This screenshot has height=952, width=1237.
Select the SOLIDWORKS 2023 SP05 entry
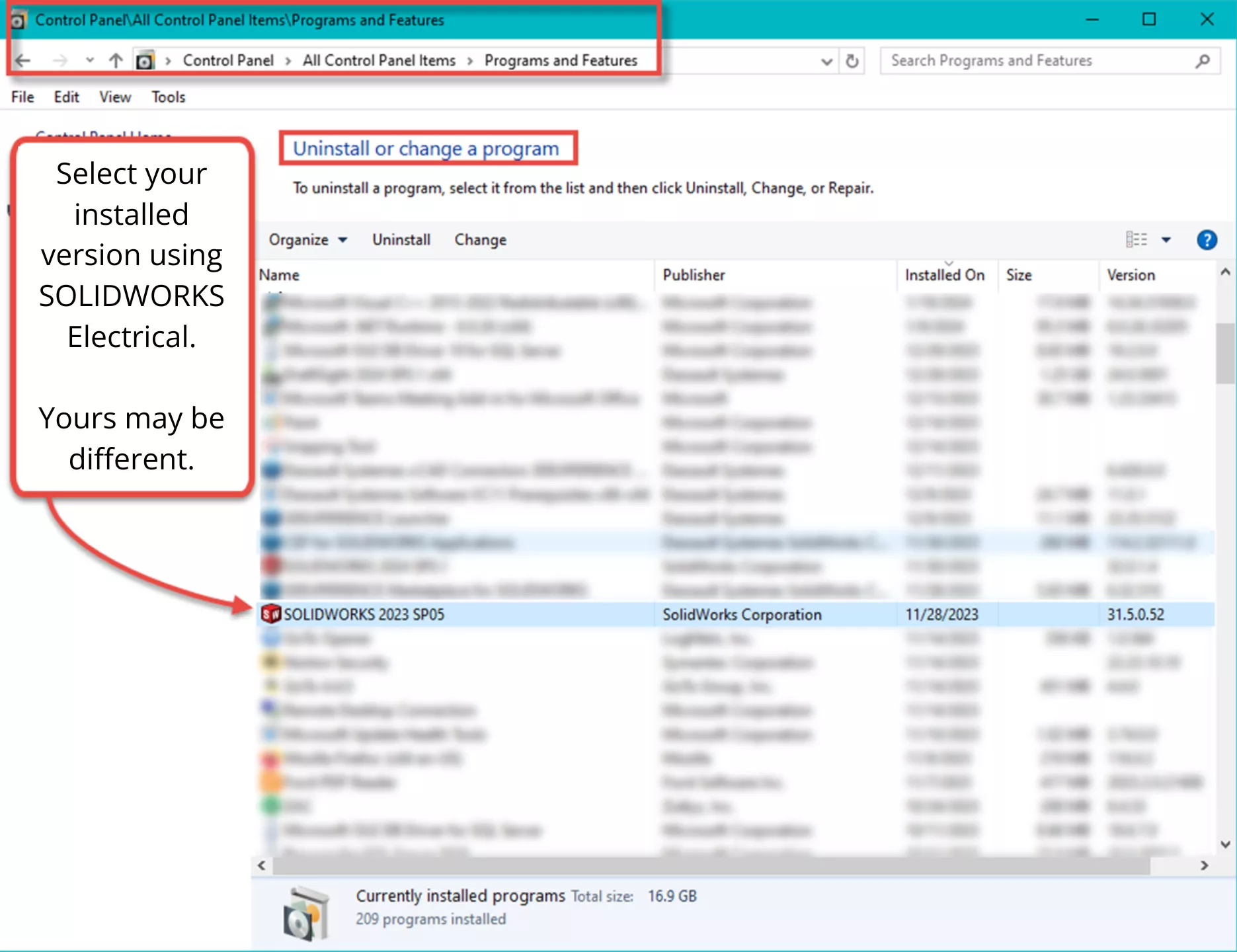(x=736, y=614)
